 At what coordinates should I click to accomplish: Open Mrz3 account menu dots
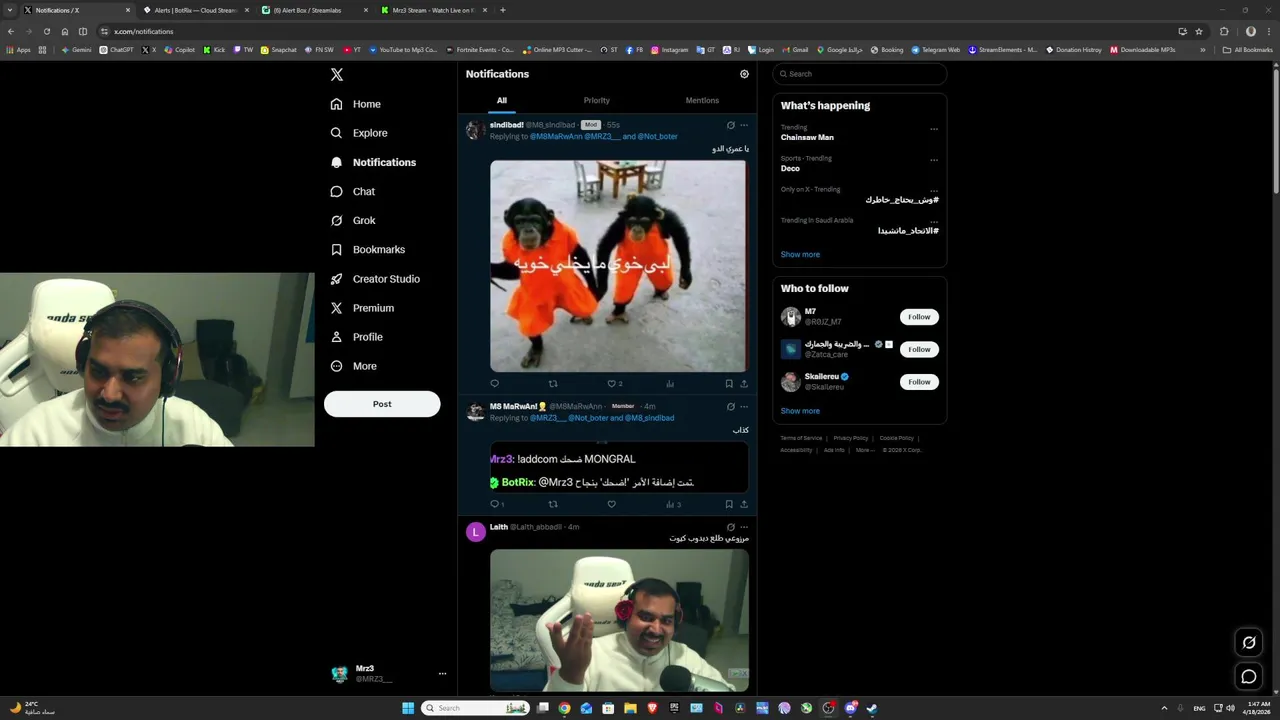442,674
